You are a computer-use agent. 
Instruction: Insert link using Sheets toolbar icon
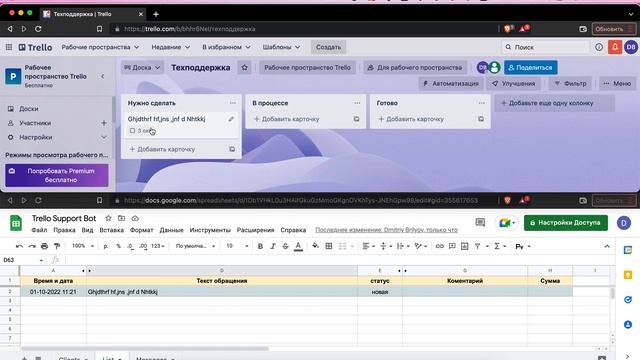click(439, 246)
